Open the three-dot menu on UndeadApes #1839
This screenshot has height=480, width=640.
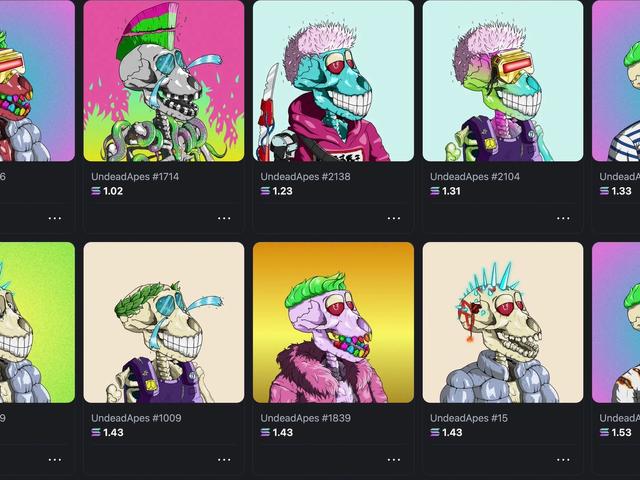393,460
